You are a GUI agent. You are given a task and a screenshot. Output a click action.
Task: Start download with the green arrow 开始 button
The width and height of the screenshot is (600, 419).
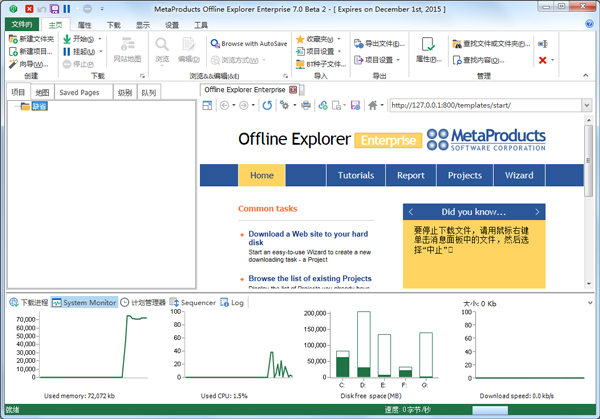coord(78,39)
